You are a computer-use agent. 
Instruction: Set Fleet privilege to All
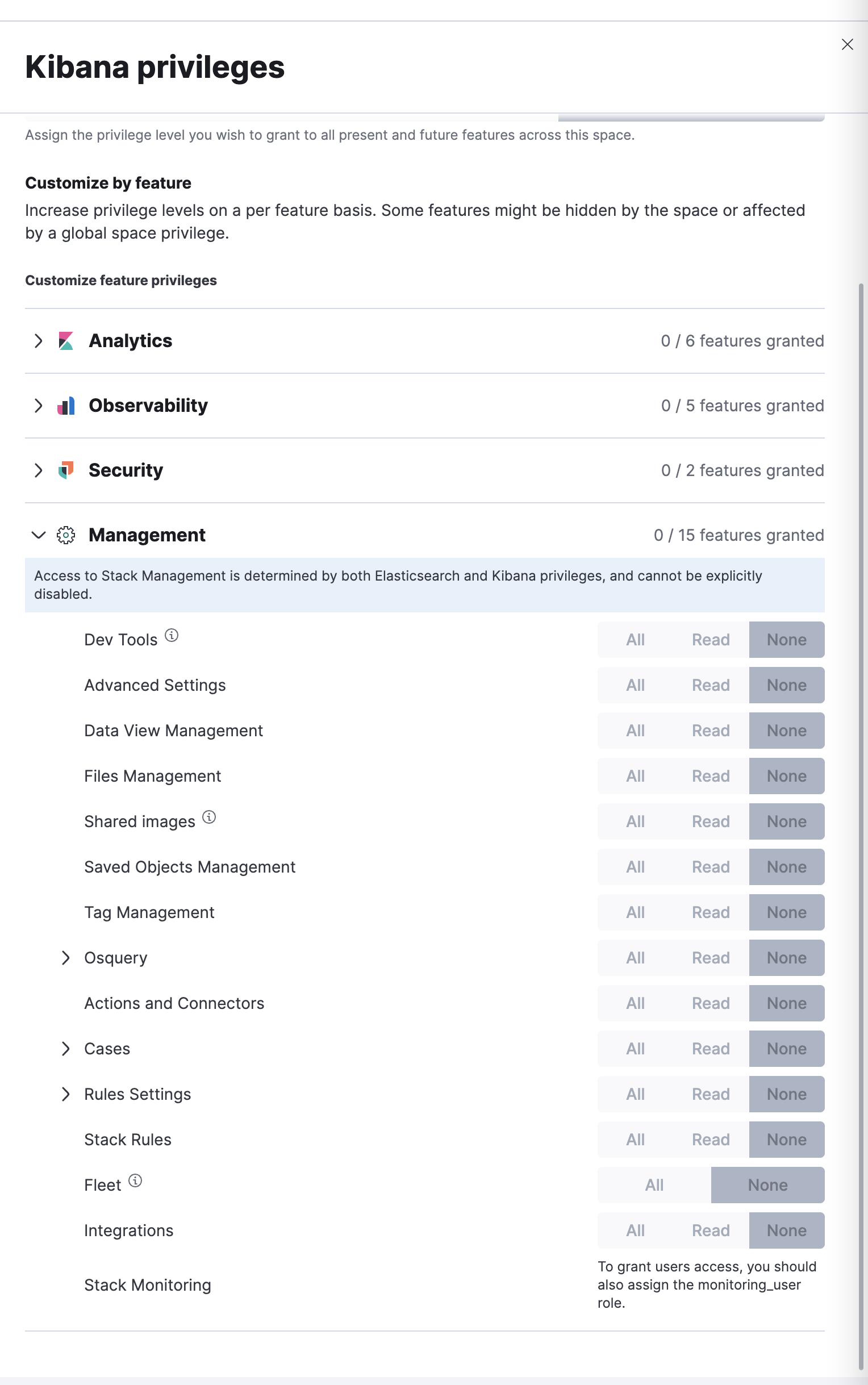(x=654, y=1184)
